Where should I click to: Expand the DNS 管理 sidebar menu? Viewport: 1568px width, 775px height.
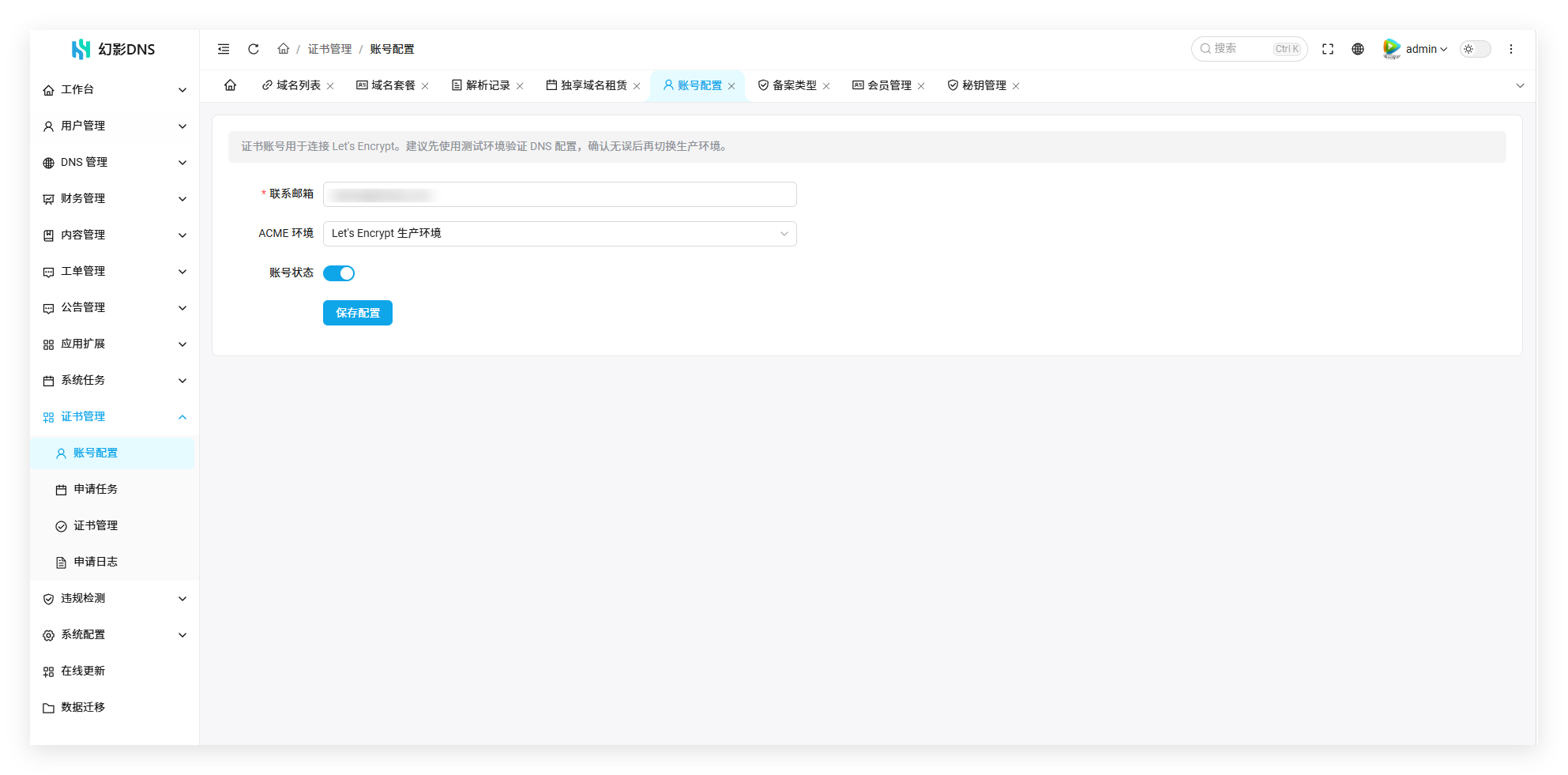[115, 163]
